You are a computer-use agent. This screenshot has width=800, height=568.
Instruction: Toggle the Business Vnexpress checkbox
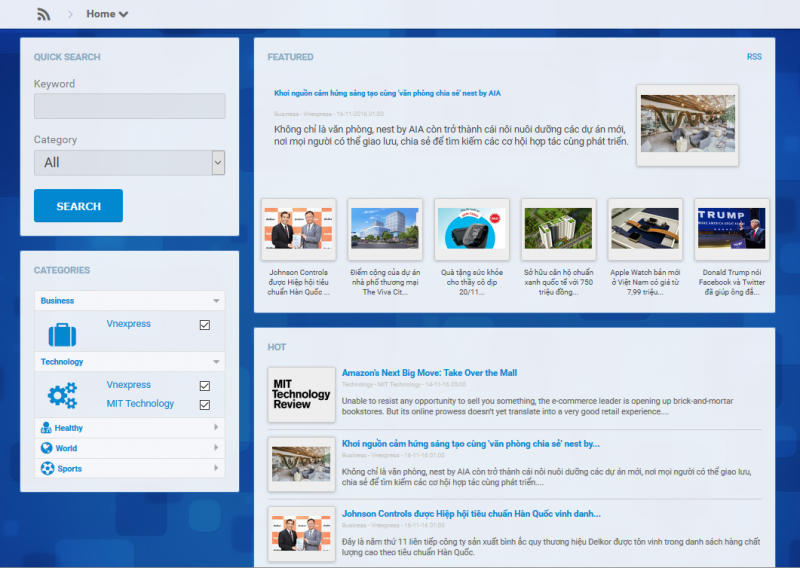205,325
